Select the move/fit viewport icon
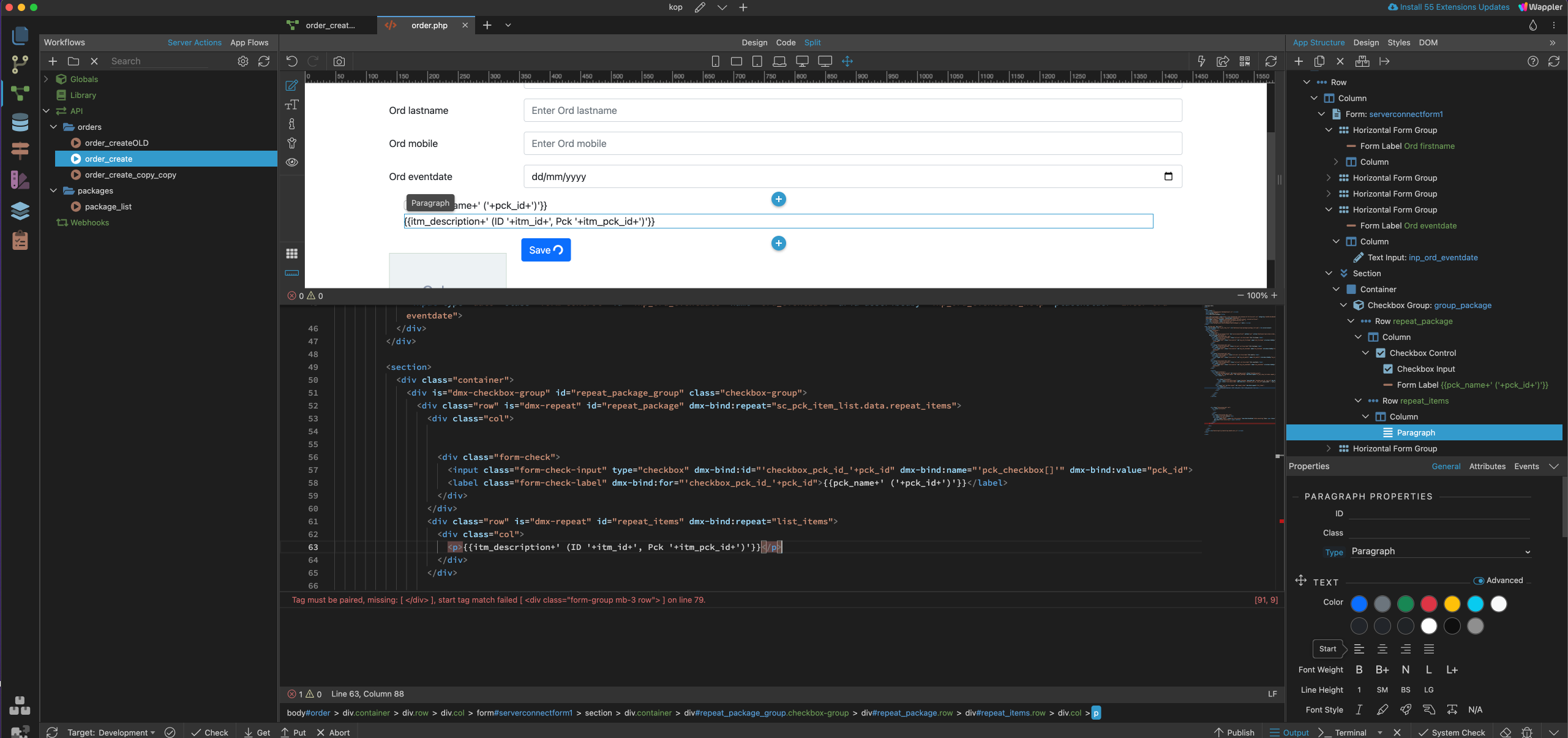 [x=847, y=61]
